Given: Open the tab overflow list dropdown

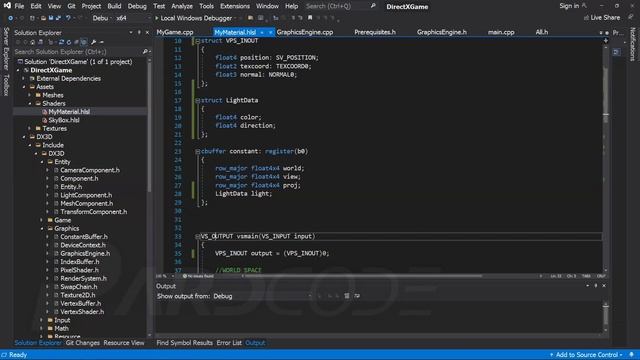Looking at the screenshot, I should 601,33.
